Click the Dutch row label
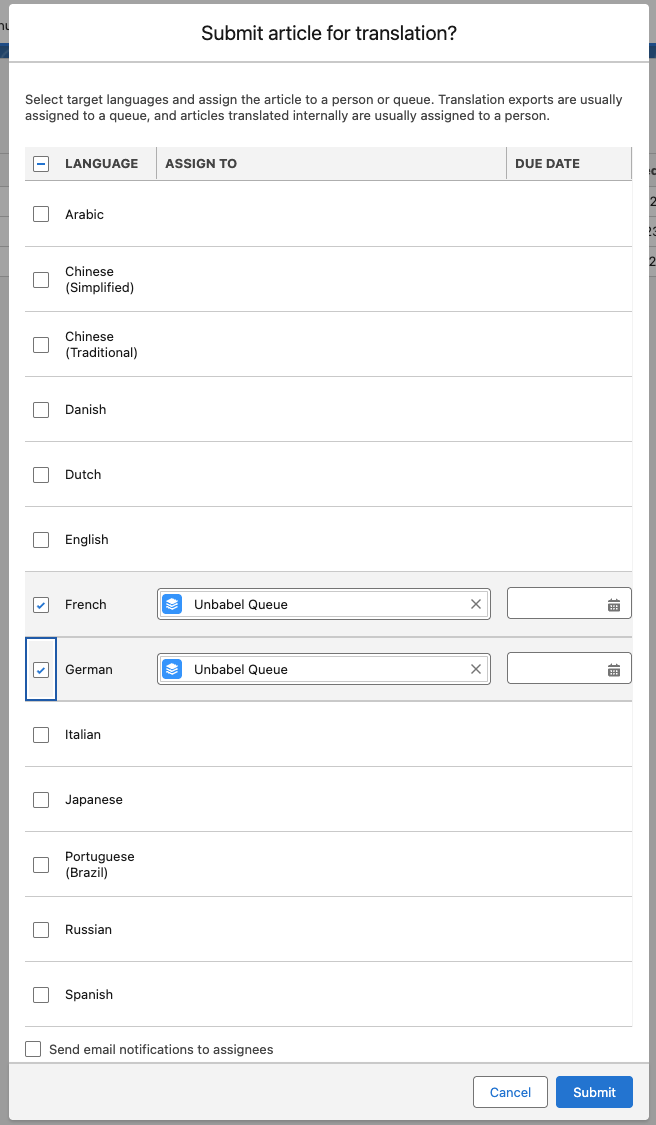656x1125 pixels. [83, 474]
